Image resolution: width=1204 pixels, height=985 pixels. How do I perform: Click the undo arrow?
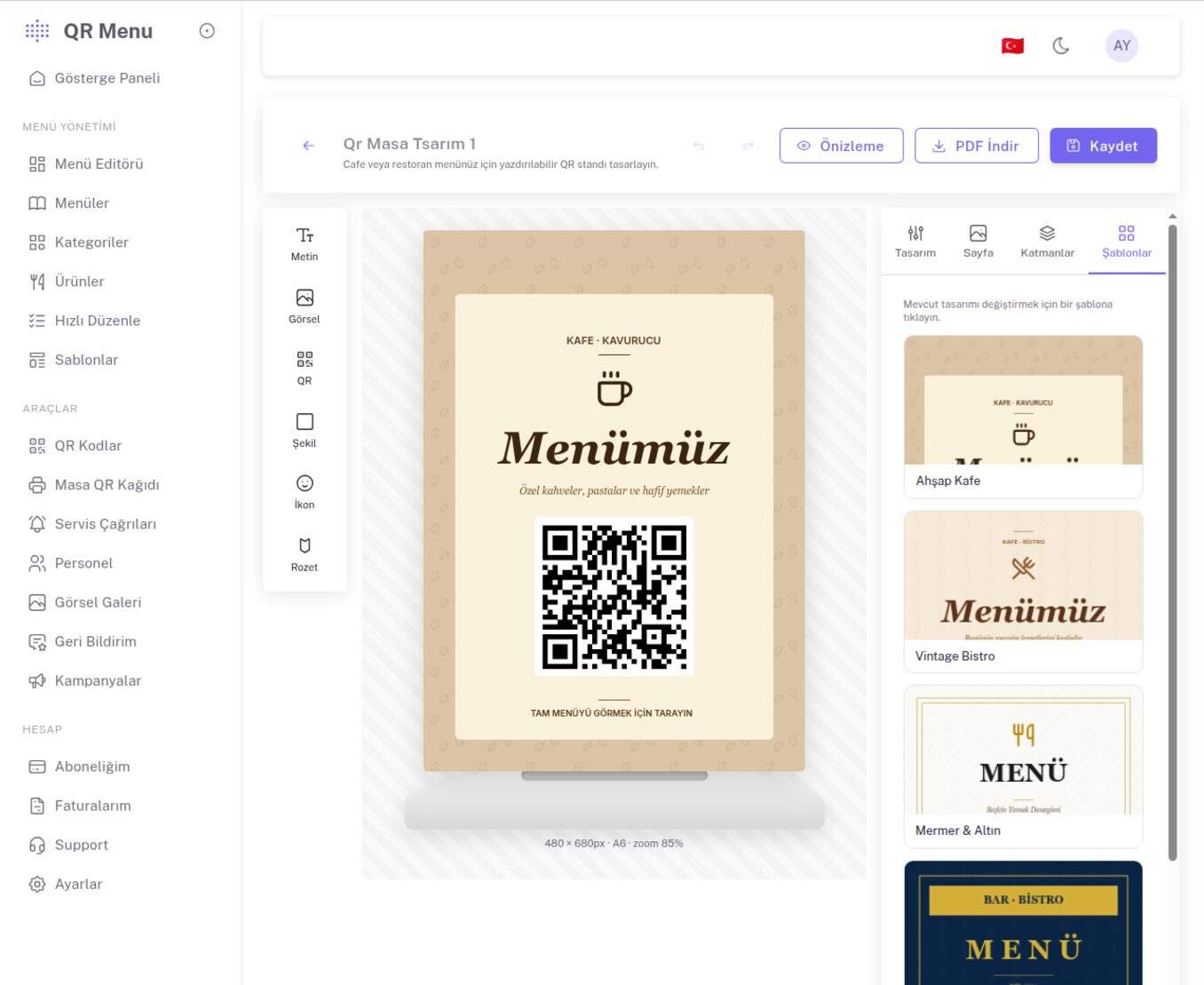[x=699, y=146]
